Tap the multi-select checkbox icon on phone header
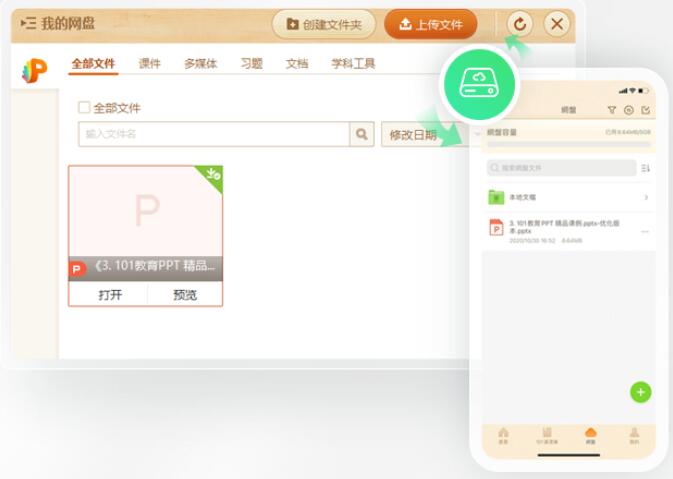This screenshot has width=673, height=479. coord(645,110)
